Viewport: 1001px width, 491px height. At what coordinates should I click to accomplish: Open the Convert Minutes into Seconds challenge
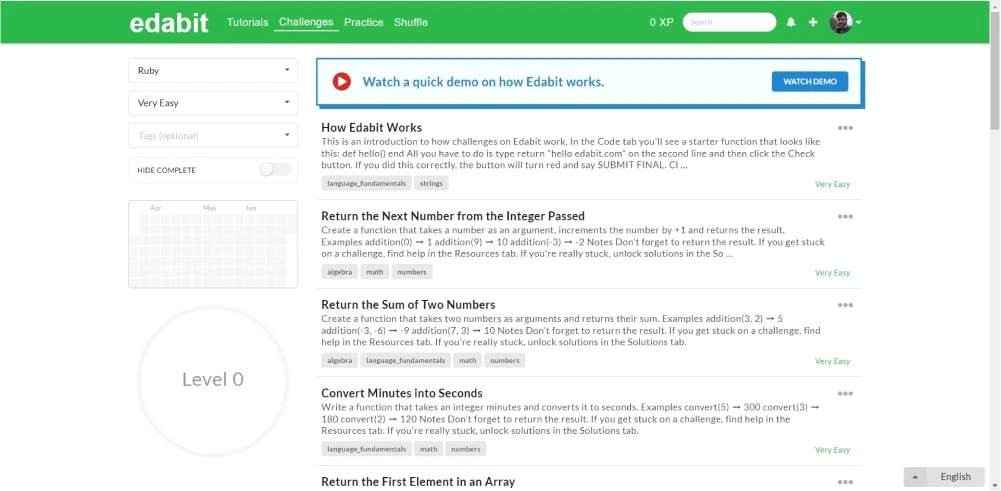click(x=401, y=393)
